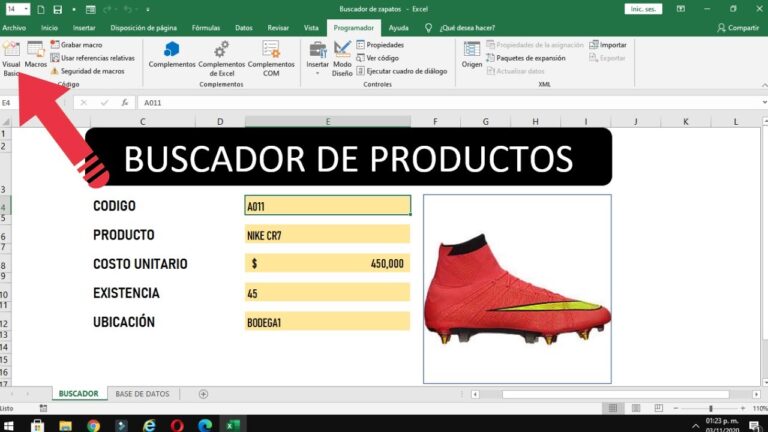Viewport: 768px width, 432px height.
Task: Switch to the BASE DE DATOS sheet
Action: 143,394
